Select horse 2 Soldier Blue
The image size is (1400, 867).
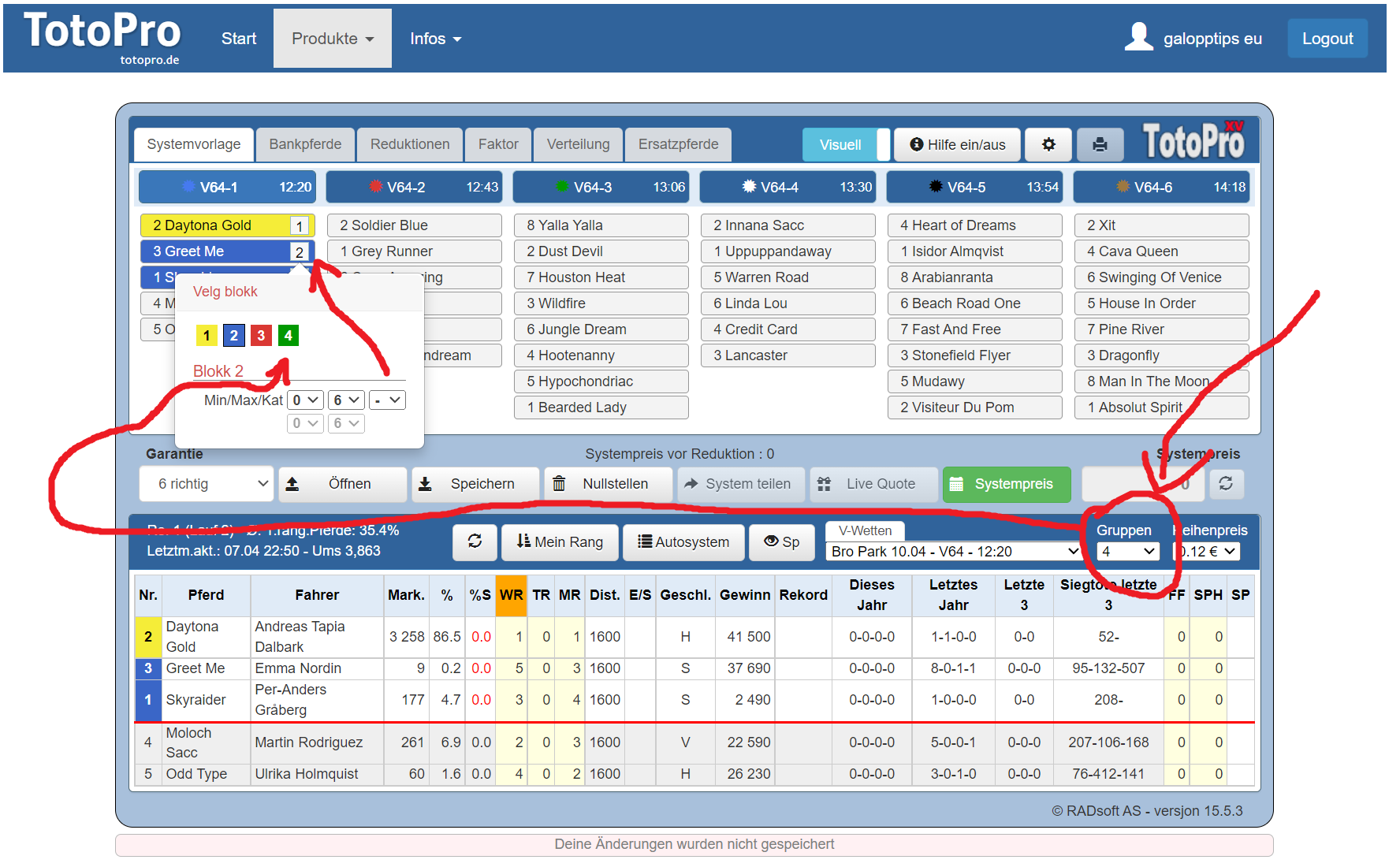[415, 225]
